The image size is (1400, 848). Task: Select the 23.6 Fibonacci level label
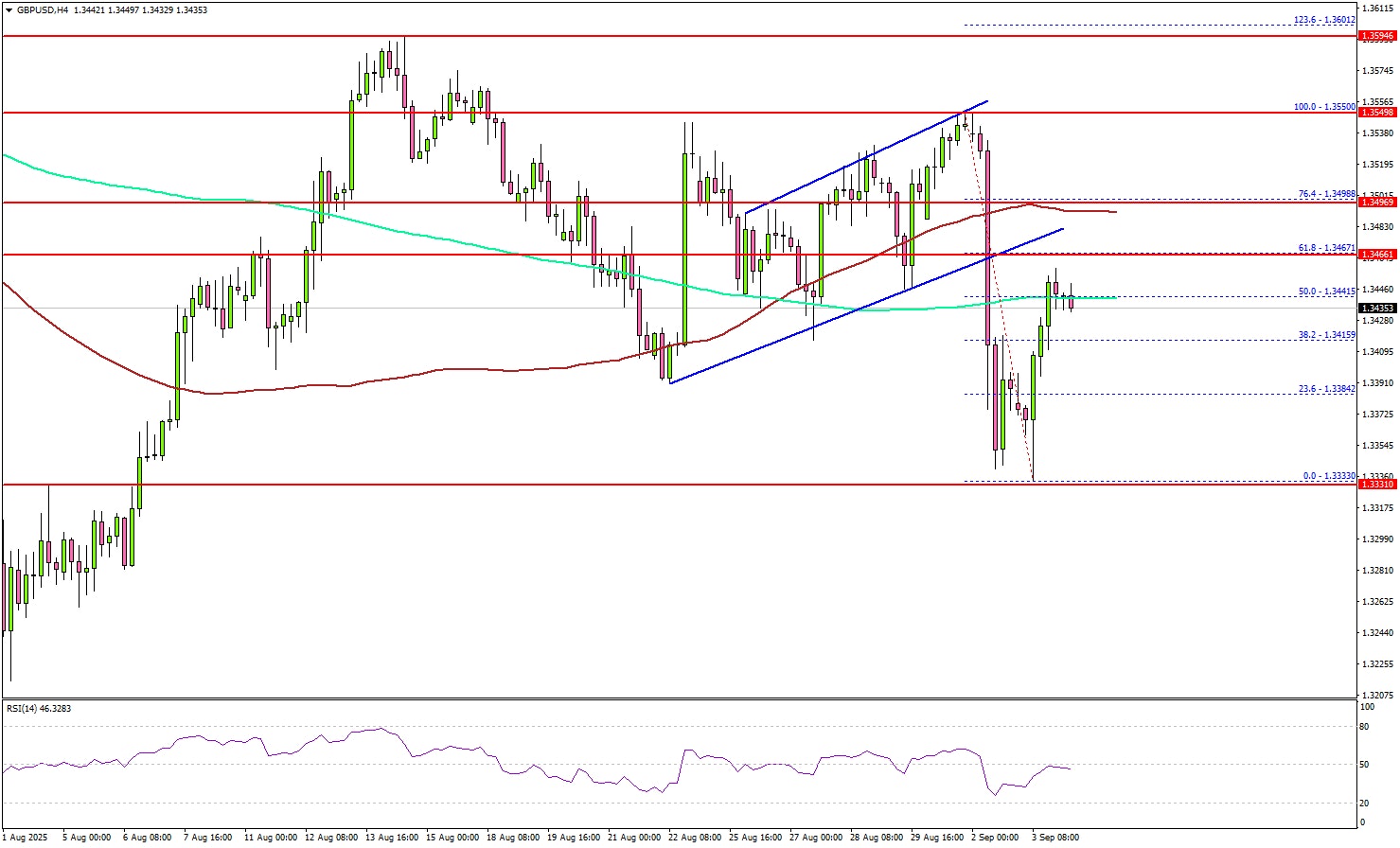(1326, 388)
